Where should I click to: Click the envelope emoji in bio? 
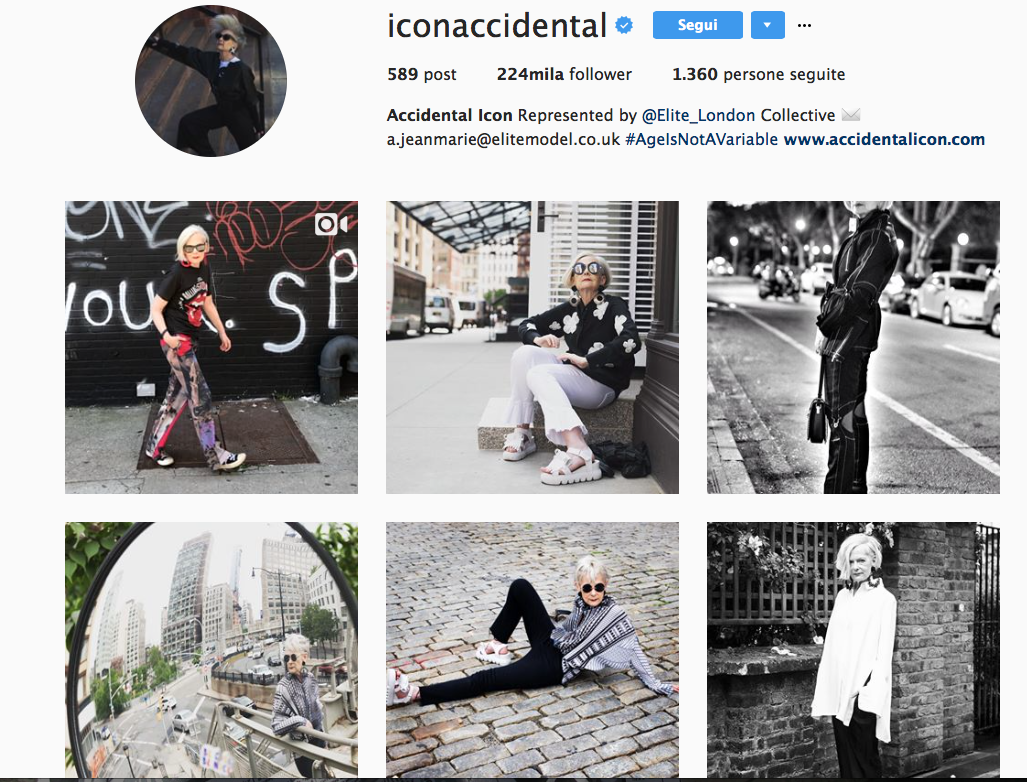pos(851,115)
